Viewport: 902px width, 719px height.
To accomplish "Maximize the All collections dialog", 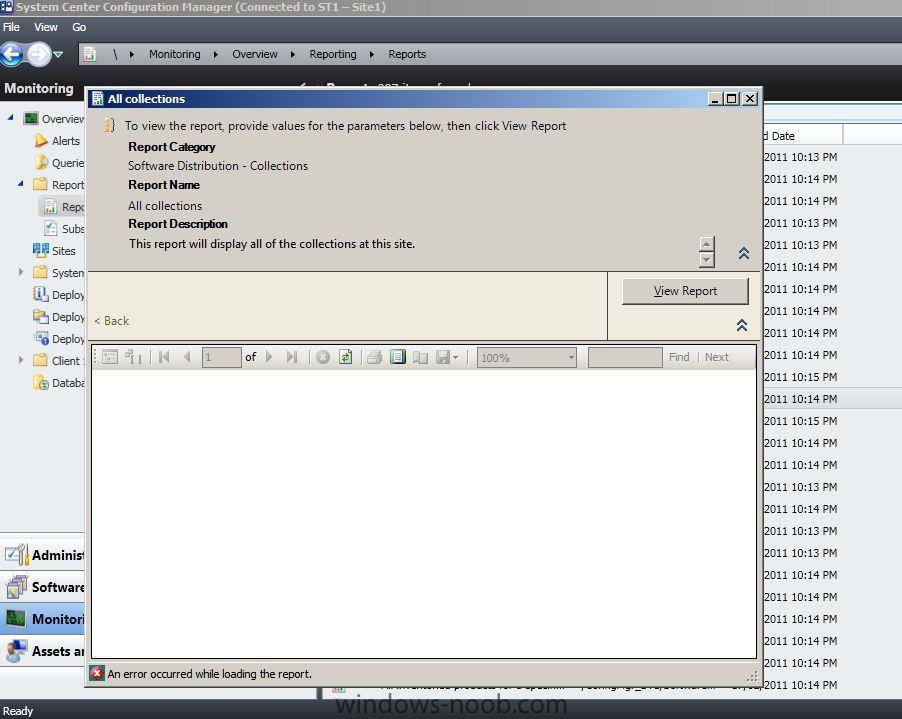I will [731, 99].
